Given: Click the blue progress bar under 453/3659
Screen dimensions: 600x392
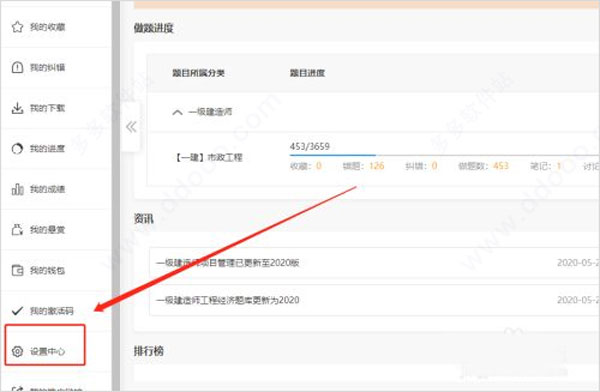Looking at the screenshot, I should coord(333,155).
